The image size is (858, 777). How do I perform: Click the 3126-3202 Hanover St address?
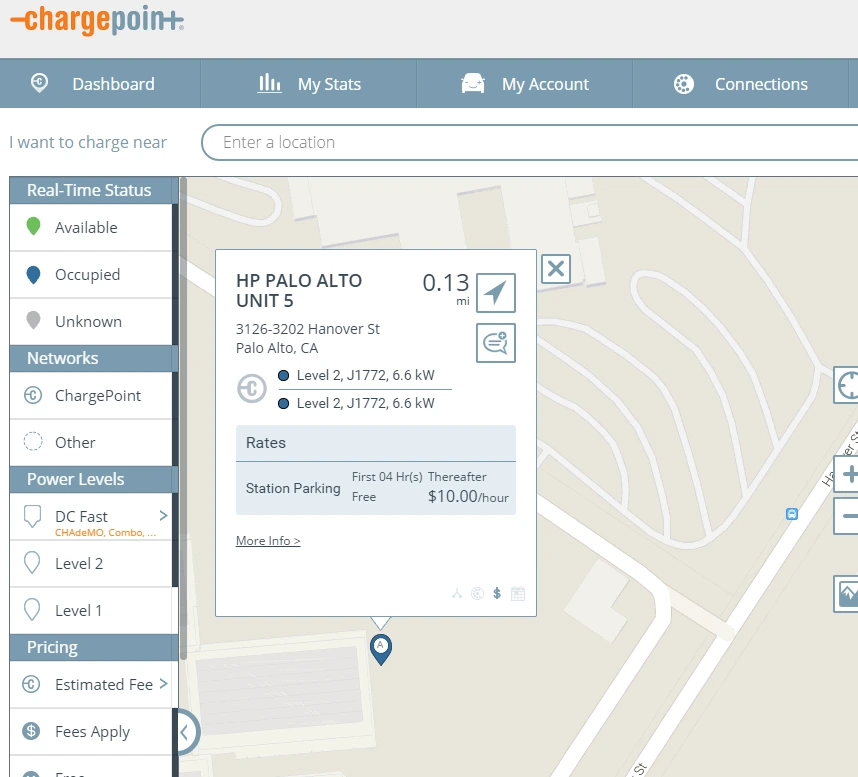tap(308, 329)
